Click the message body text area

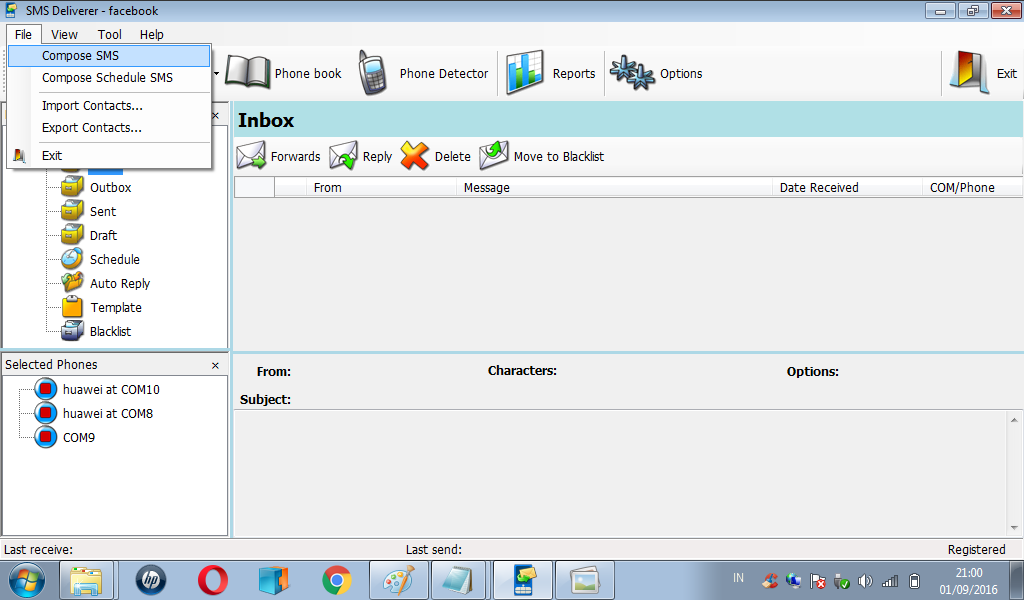620,473
